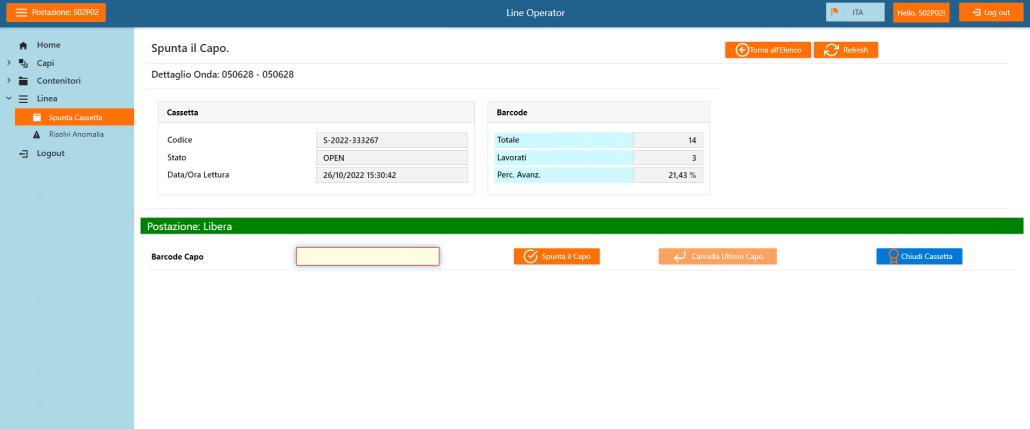Click the Line Operator title
Viewport: 1030px width, 429px height.
pyautogui.click(x=535, y=12)
